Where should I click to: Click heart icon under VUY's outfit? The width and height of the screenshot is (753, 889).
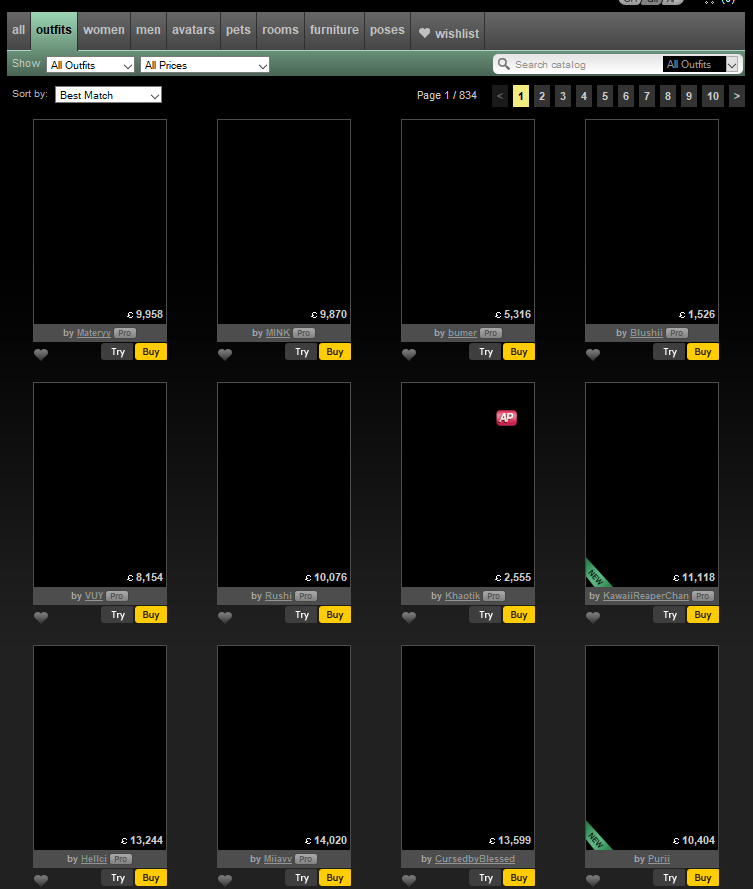click(x=41, y=617)
